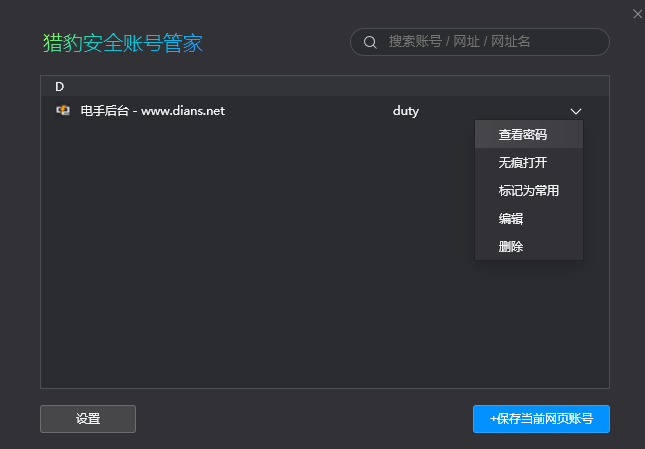Focus the 搜索账号 / 网址 search field

pos(480,42)
